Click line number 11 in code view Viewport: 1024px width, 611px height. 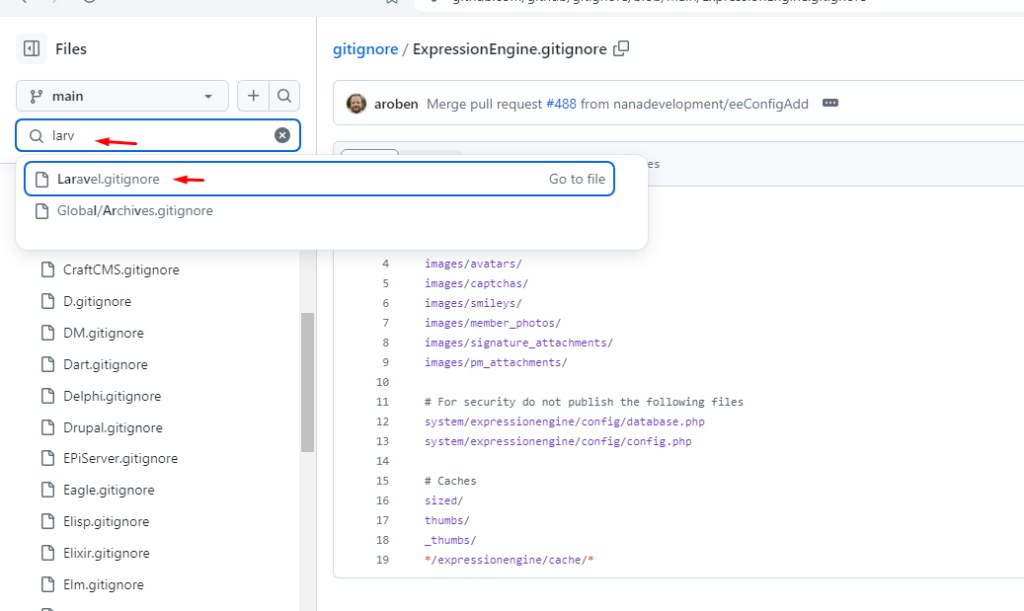click(x=383, y=402)
